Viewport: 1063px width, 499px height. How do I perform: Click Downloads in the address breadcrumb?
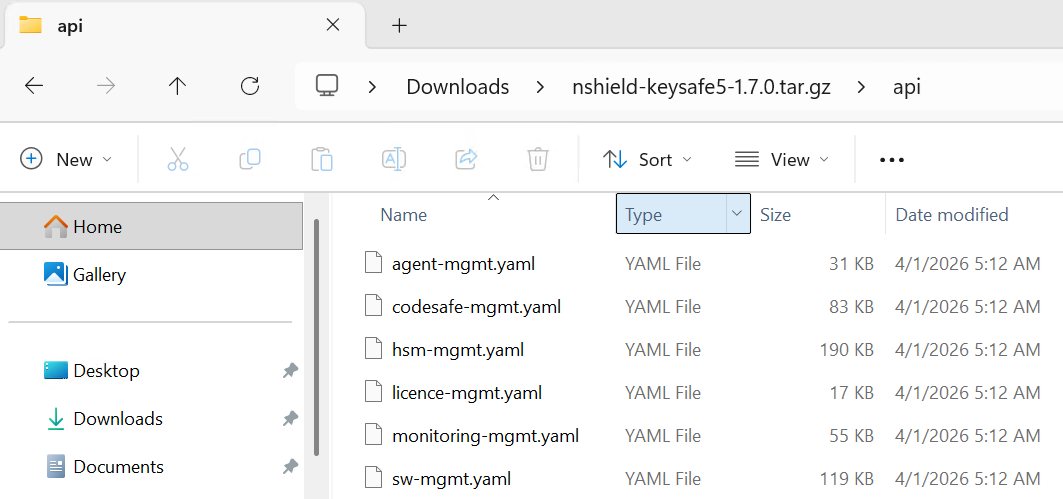(458, 87)
